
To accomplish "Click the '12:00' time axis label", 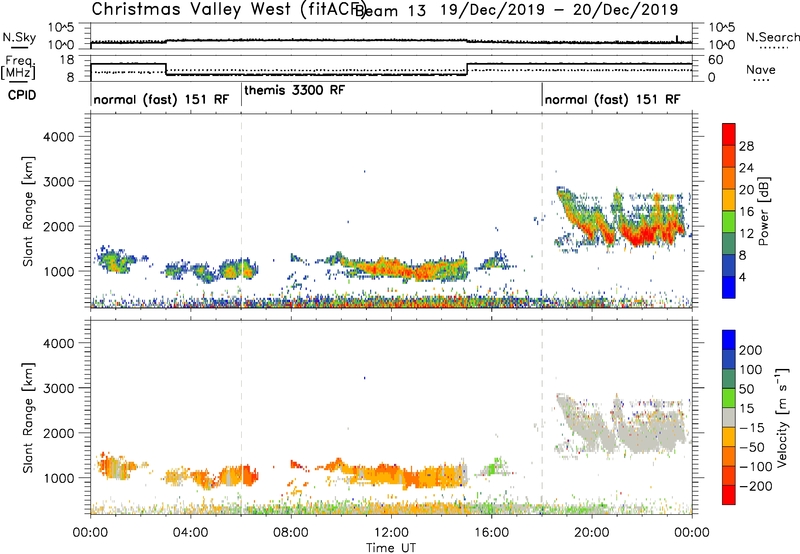I will click(391, 533).
